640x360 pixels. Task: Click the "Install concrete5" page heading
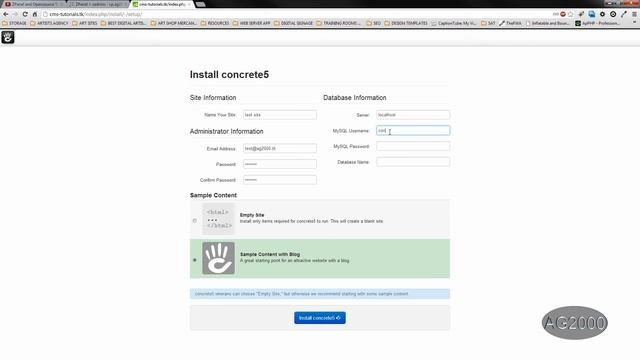click(x=229, y=75)
